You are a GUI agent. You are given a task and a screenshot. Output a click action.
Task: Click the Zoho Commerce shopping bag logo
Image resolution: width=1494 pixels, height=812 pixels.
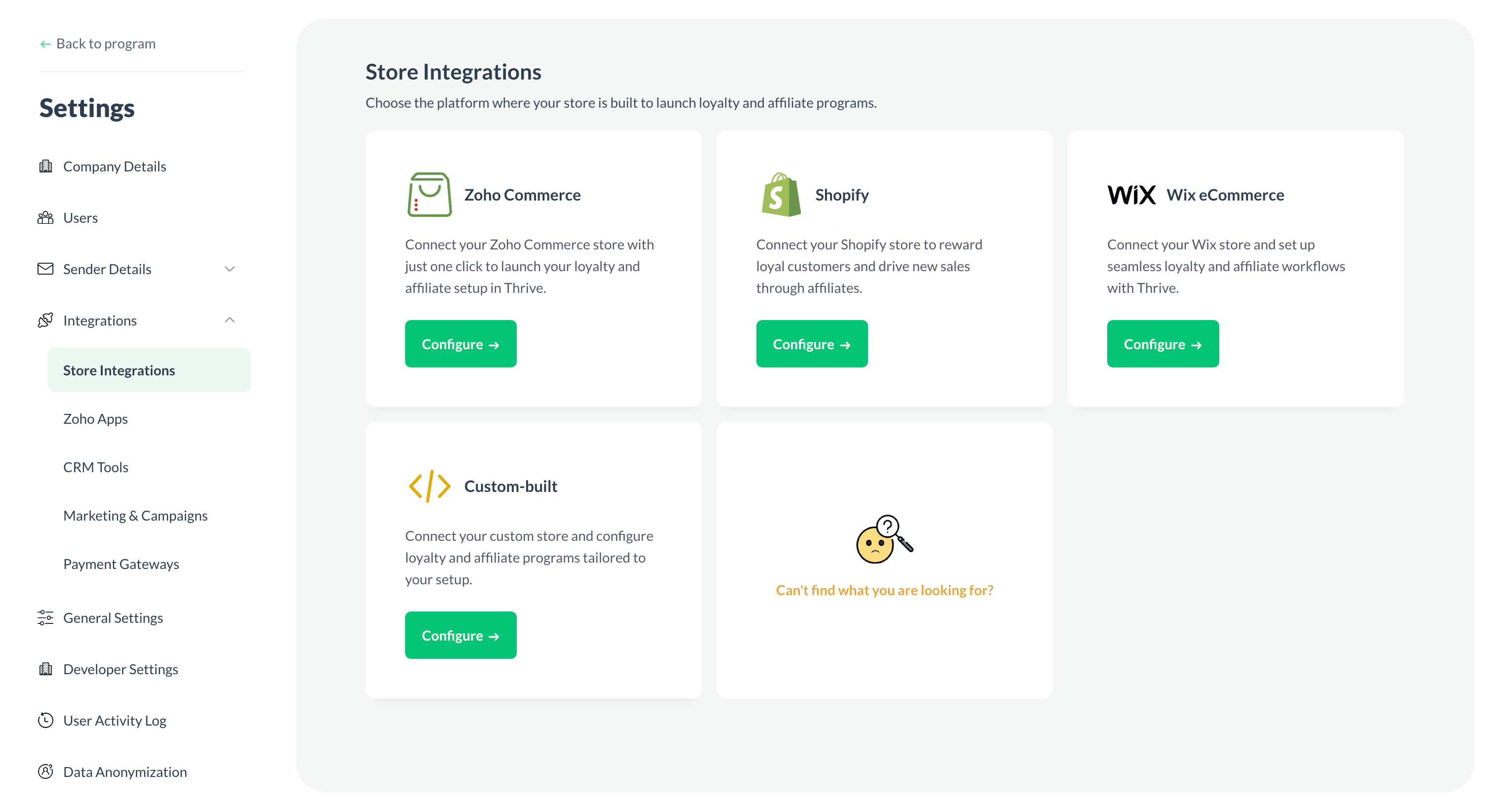429,194
